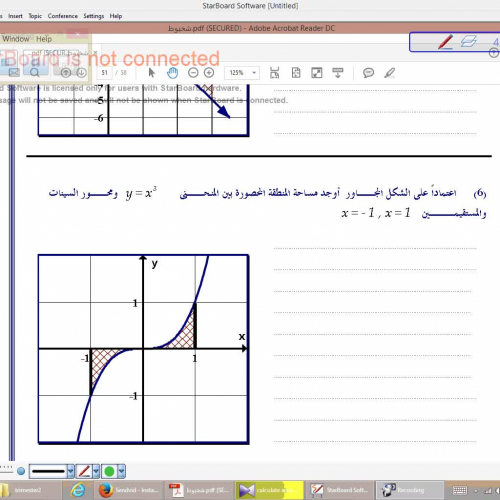Go to next page with down arrow
The image size is (500, 500).
point(81,73)
